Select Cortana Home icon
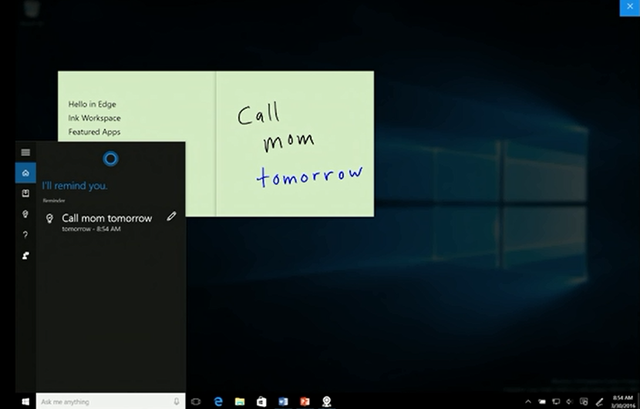640x409 pixels. tap(25, 173)
